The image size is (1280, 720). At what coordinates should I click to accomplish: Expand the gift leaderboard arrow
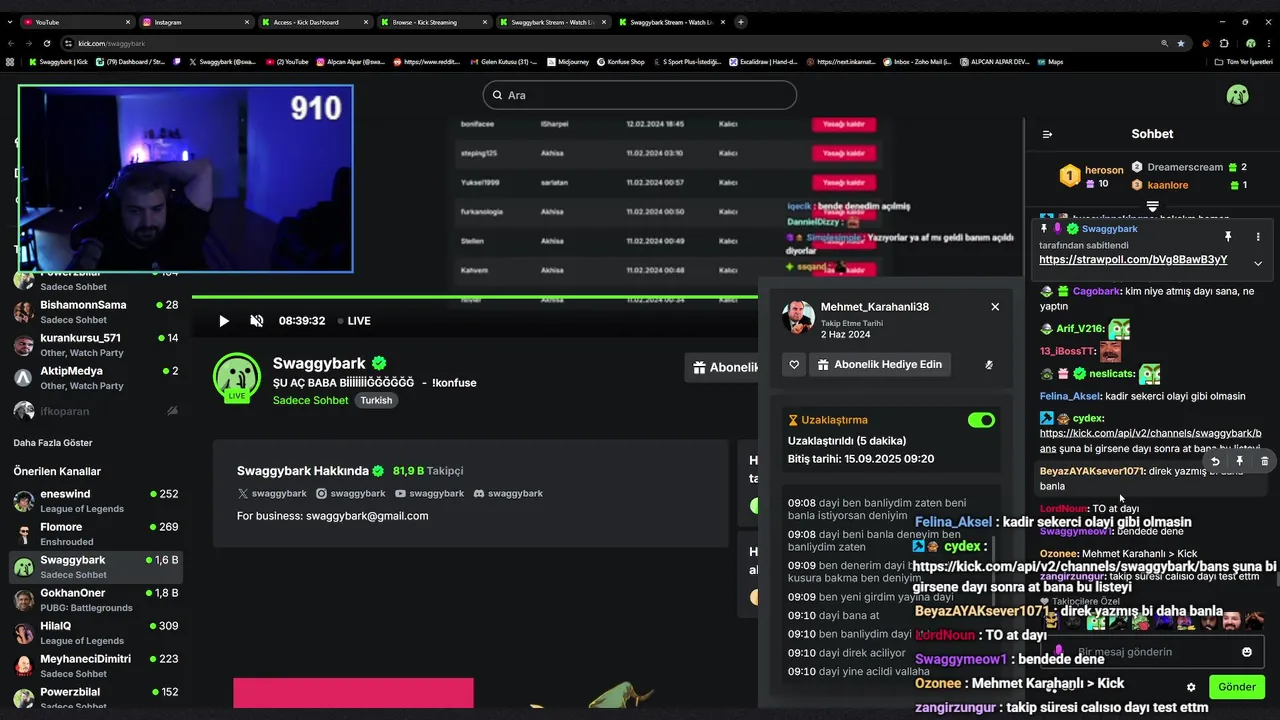[1152, 206]
